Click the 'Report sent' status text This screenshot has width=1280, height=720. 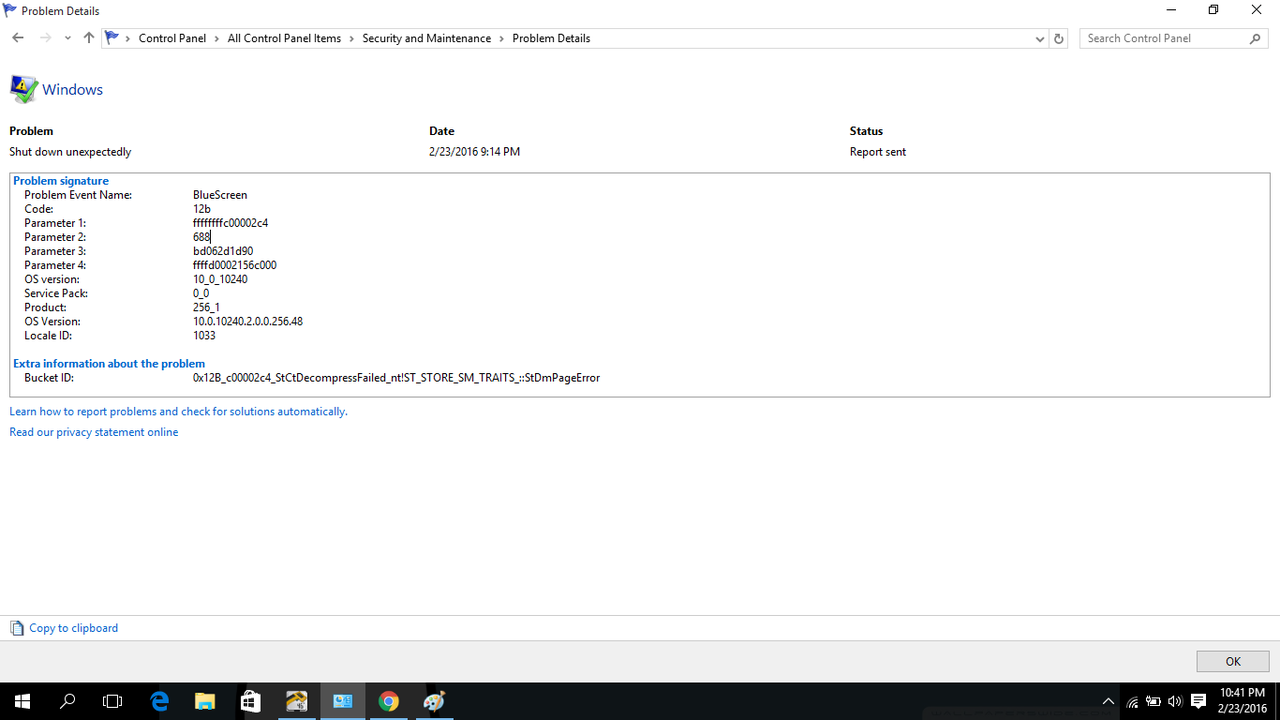(x=878, y=152)
